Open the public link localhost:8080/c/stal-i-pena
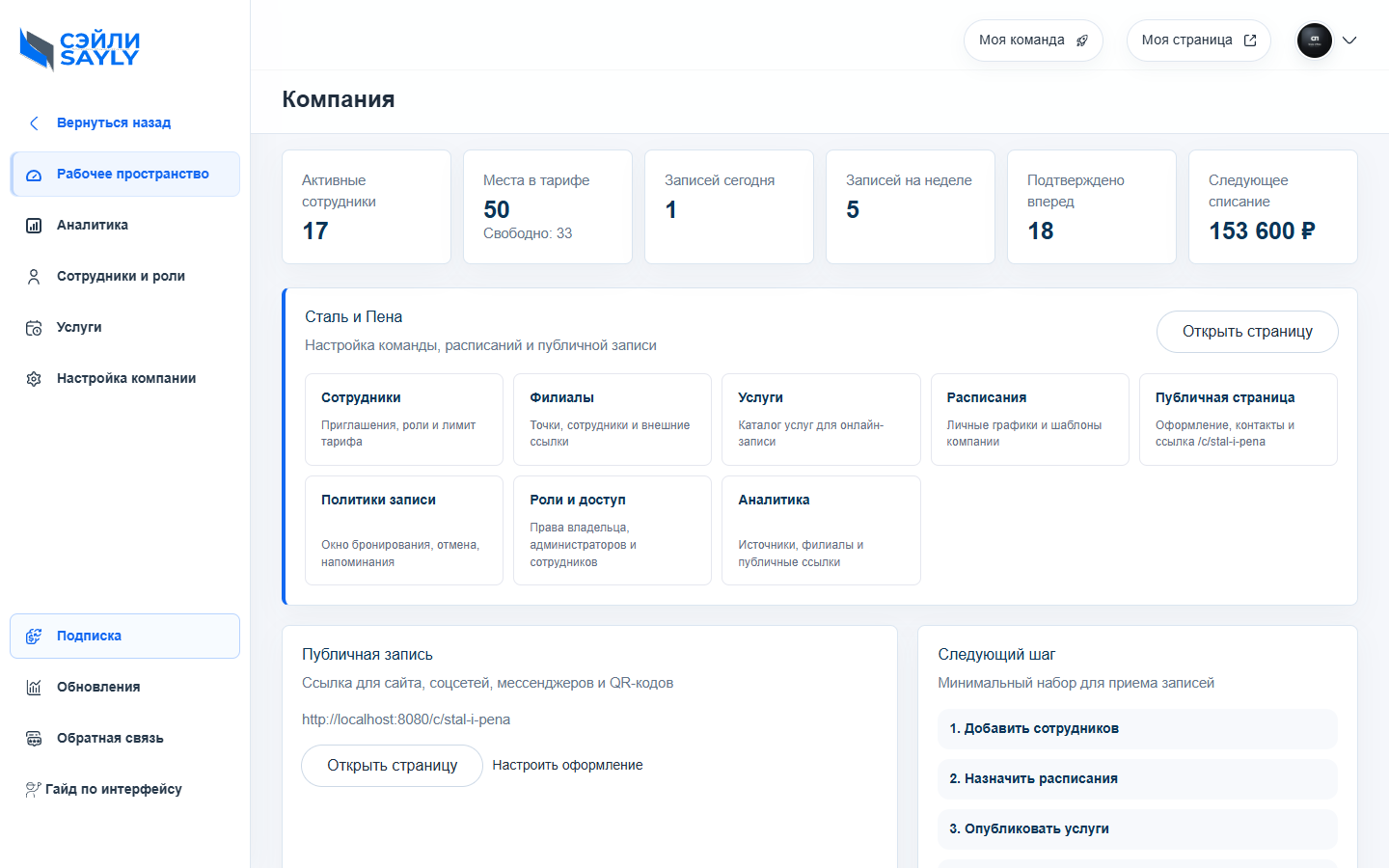This screenshot has height=868, width=1389. click(406, 719)
